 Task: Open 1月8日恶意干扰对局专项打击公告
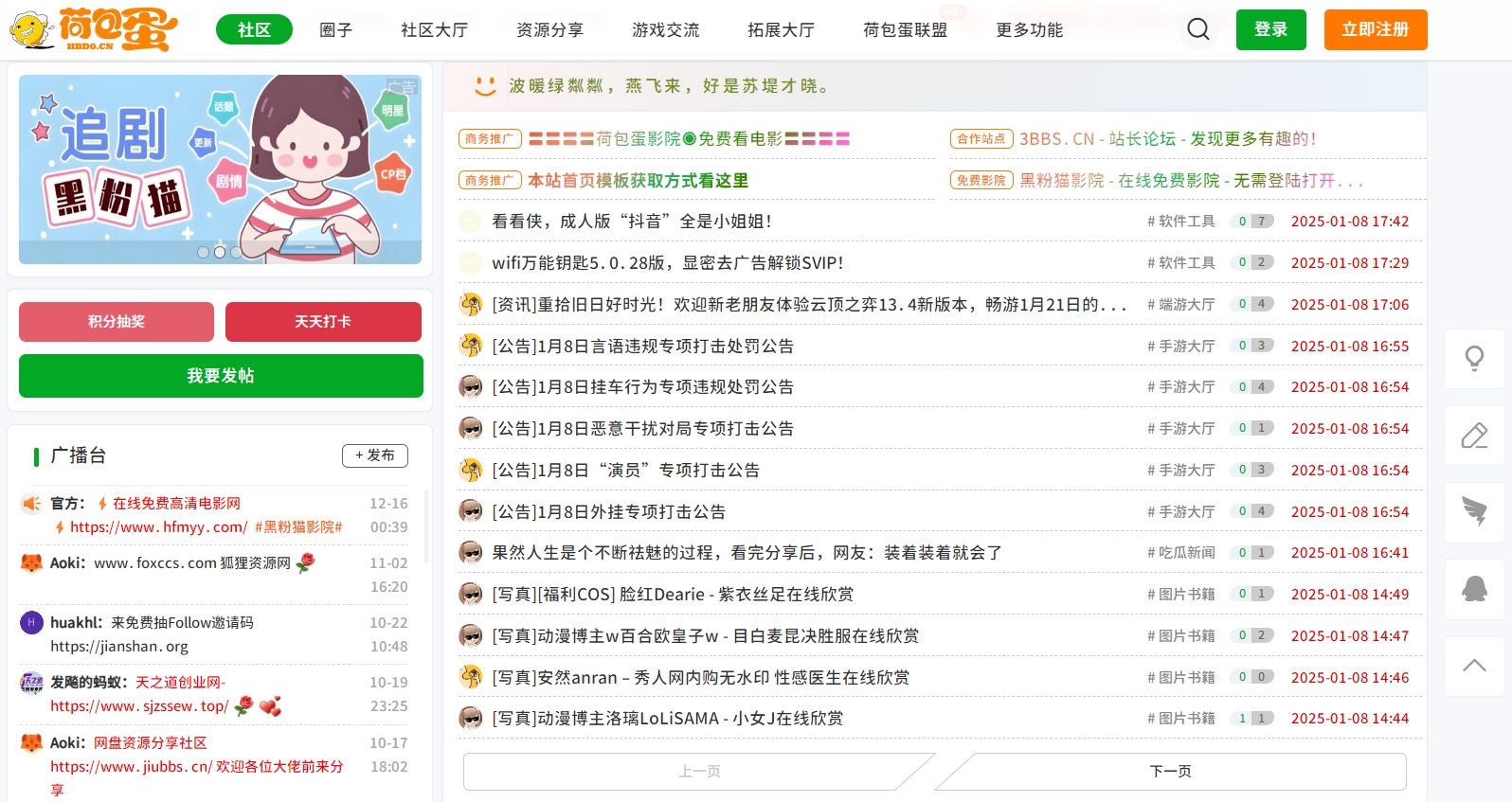point(643,429)
